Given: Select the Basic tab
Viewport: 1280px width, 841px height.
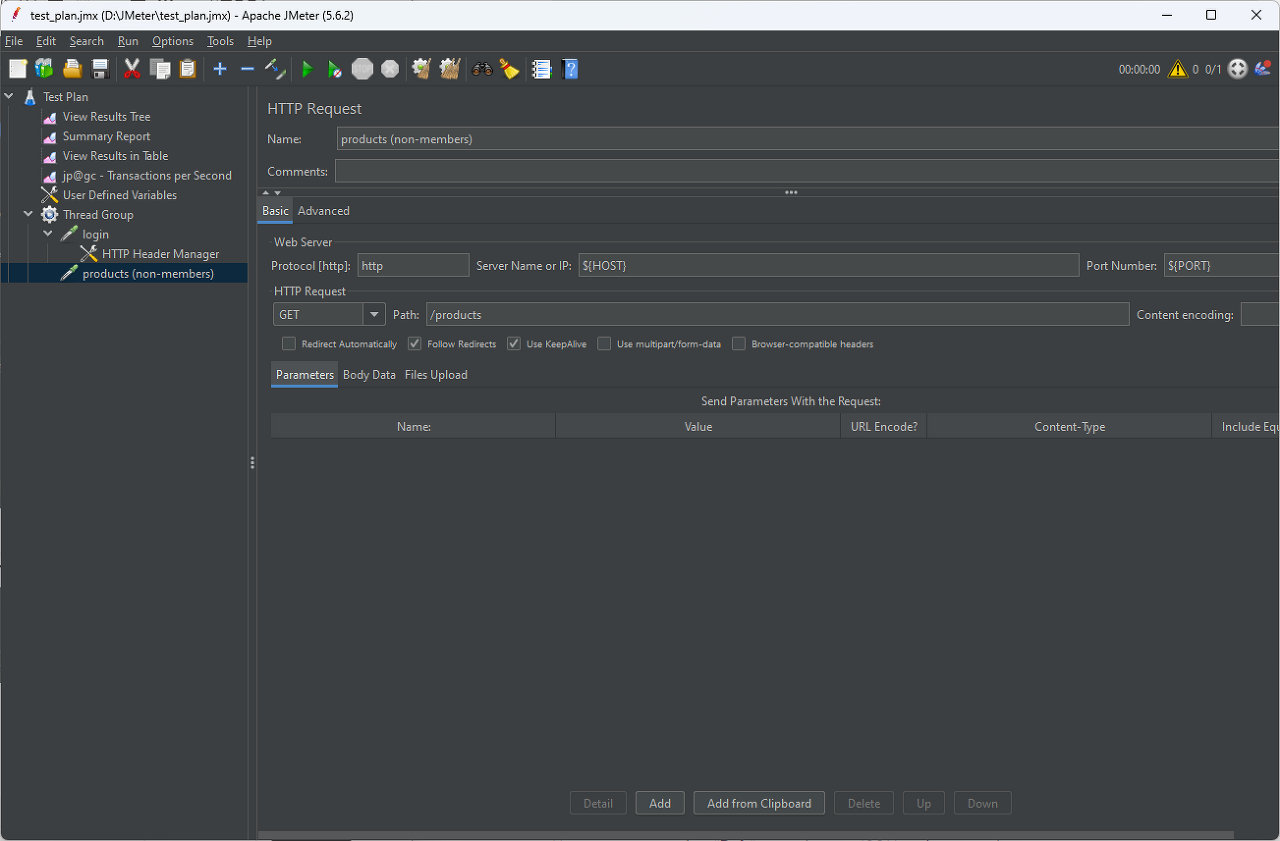Looking at the screenshot, I should pos(275,211).
